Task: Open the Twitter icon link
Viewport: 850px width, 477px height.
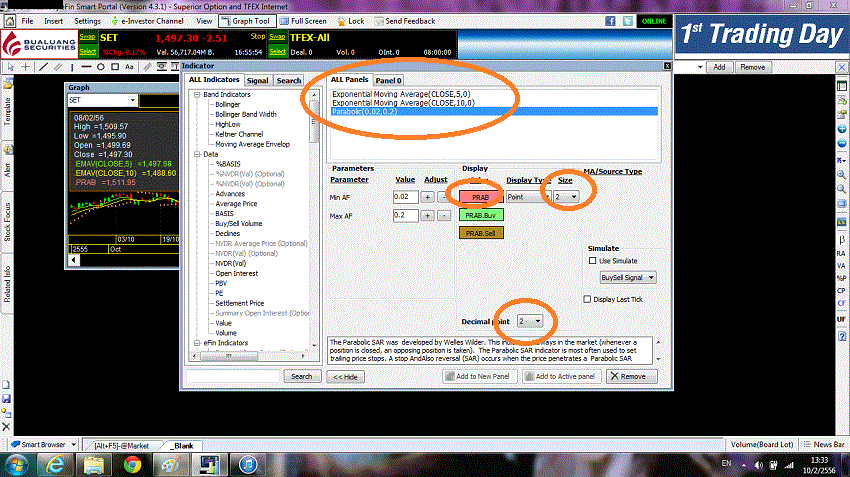Action: point(628,21)
